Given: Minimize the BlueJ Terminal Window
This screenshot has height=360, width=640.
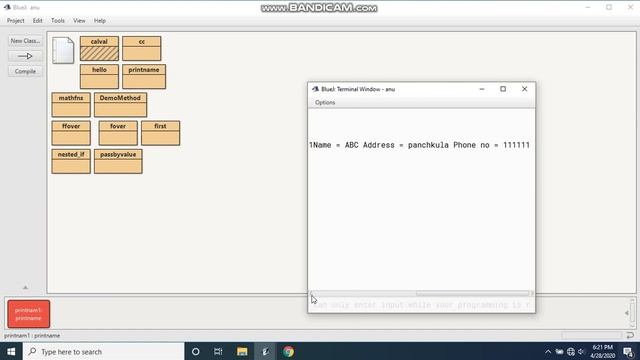Looking at the screenshot, I should point(482,89).
